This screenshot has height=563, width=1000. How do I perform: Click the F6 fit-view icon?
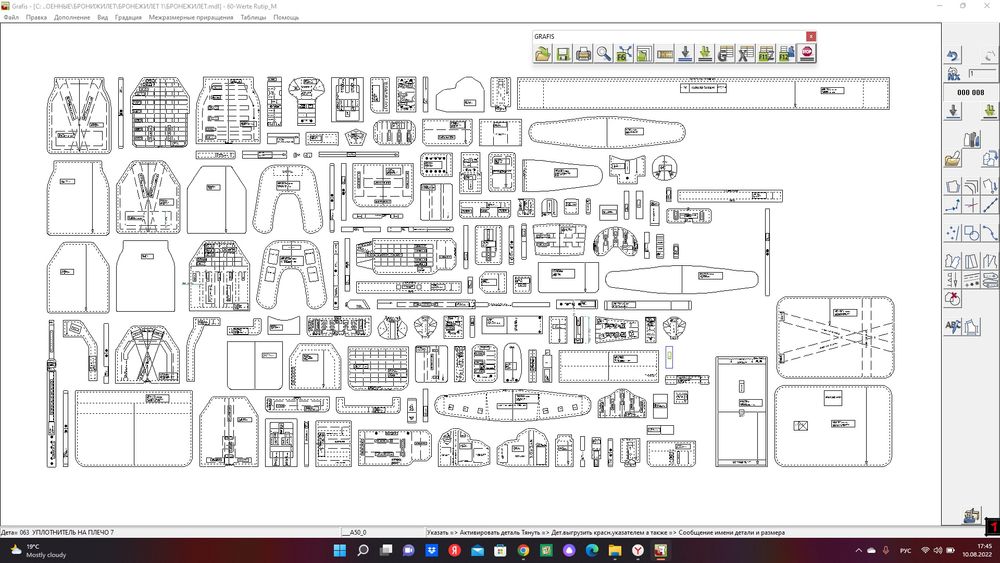(624, 53)
